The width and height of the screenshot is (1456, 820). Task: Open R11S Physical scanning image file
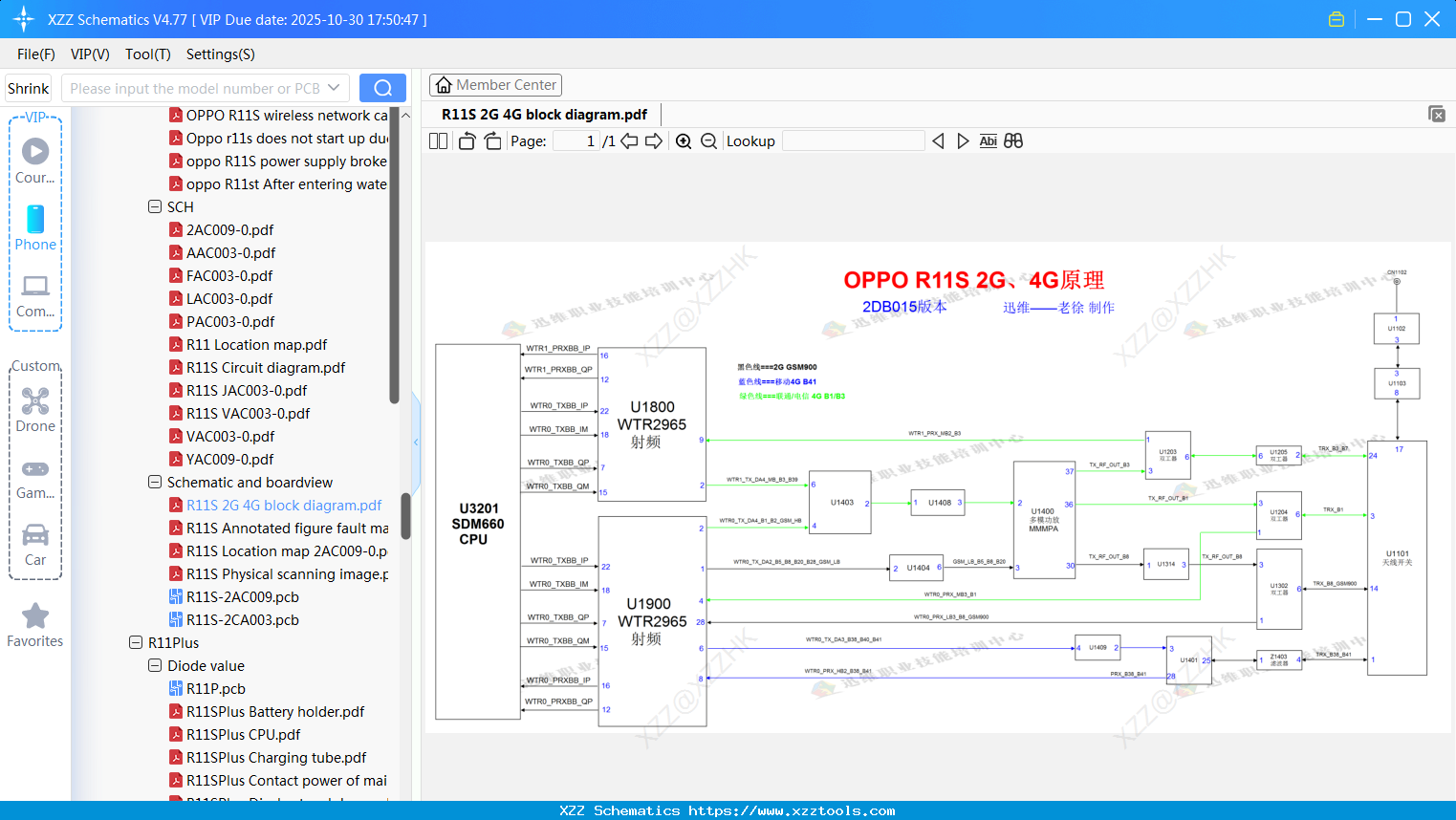click(288, 574)
